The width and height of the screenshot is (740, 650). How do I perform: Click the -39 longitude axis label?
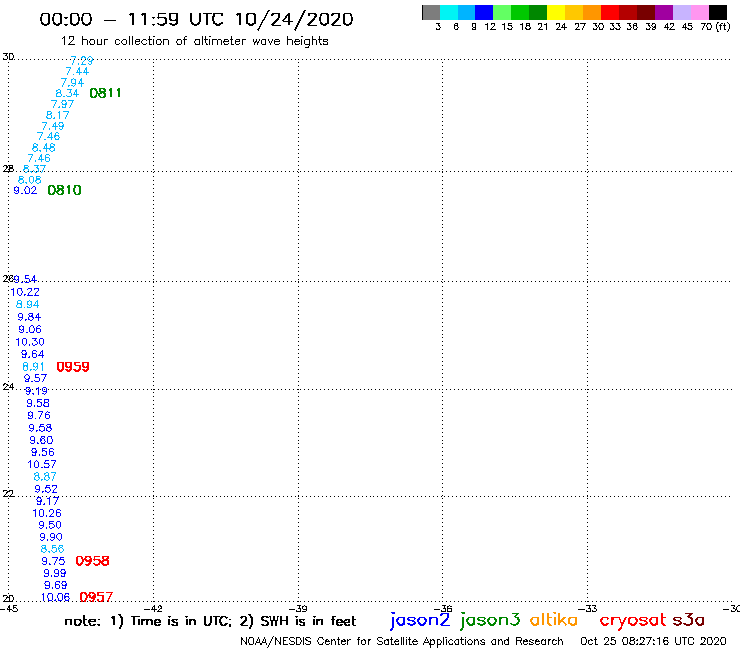click(298, 609)
